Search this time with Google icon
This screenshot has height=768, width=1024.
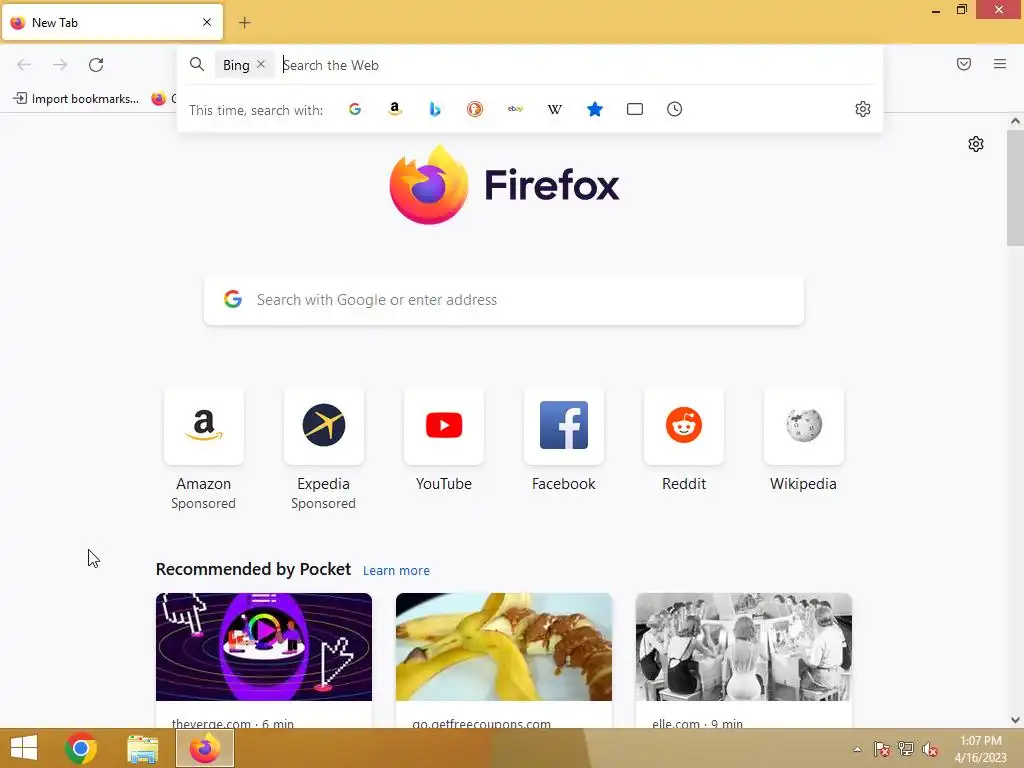click(x=355, y=109)
